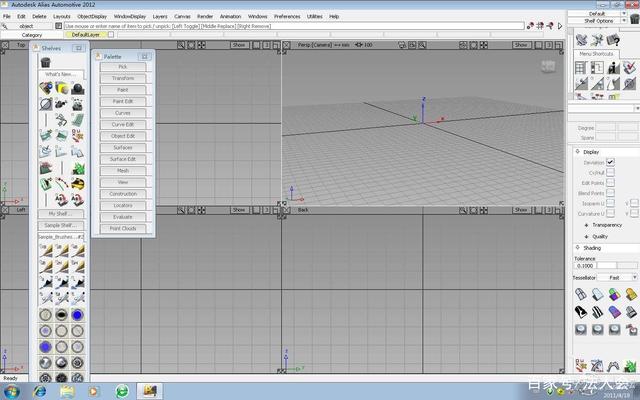Image resolution: width=640 pixels, height=400 pixels.
Task: Check the Curvature U checkbox
Action: point(610,213)
